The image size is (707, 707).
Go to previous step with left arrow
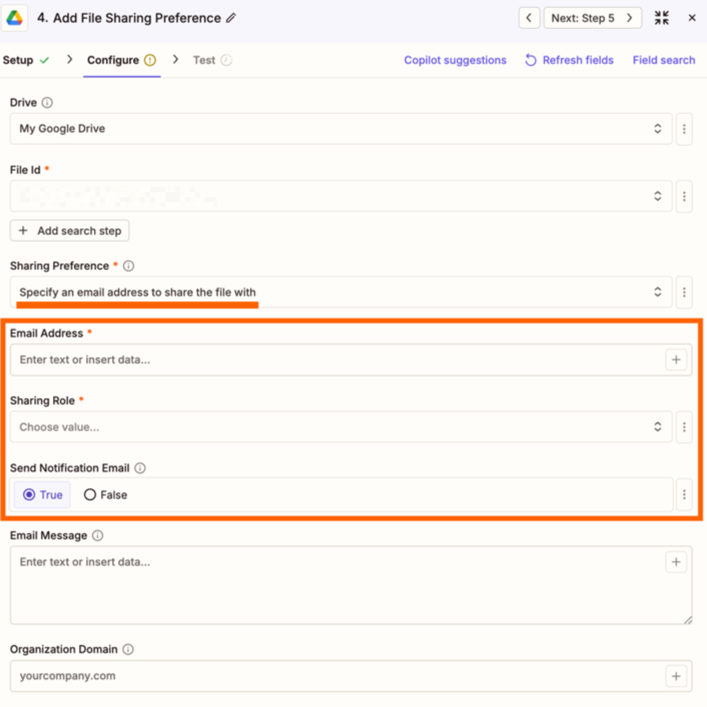(x=529, y=18)
